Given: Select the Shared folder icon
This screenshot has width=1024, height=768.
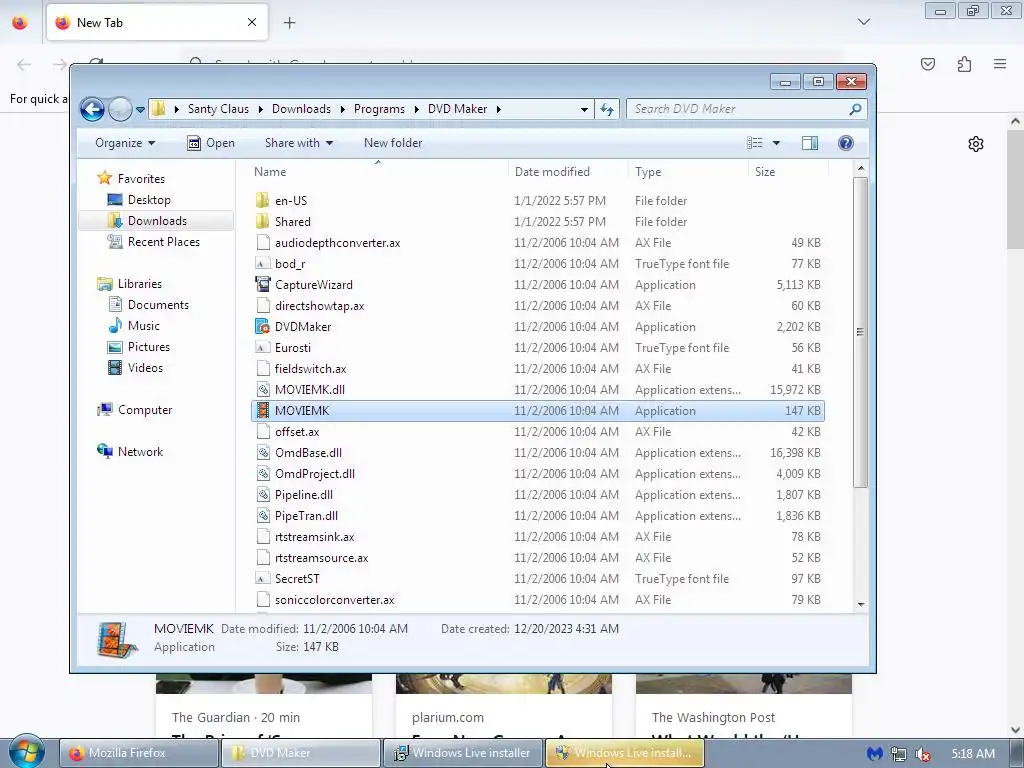Looking at the screenshot, I should 263,221.
